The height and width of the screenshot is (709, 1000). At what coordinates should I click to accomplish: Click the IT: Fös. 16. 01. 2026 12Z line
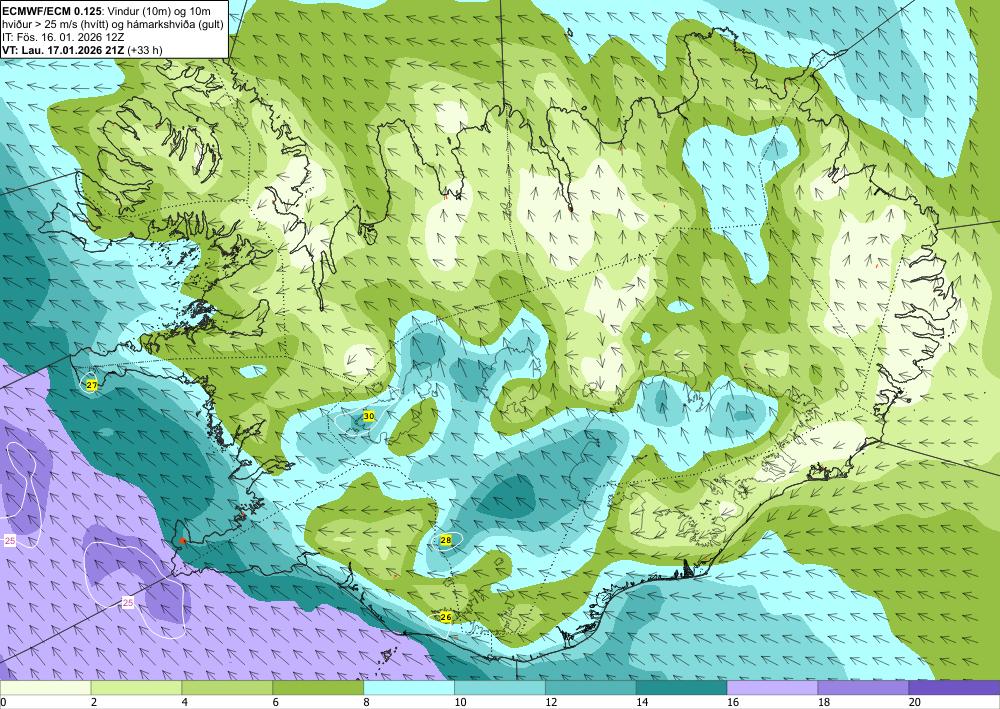tap(64, 37)
